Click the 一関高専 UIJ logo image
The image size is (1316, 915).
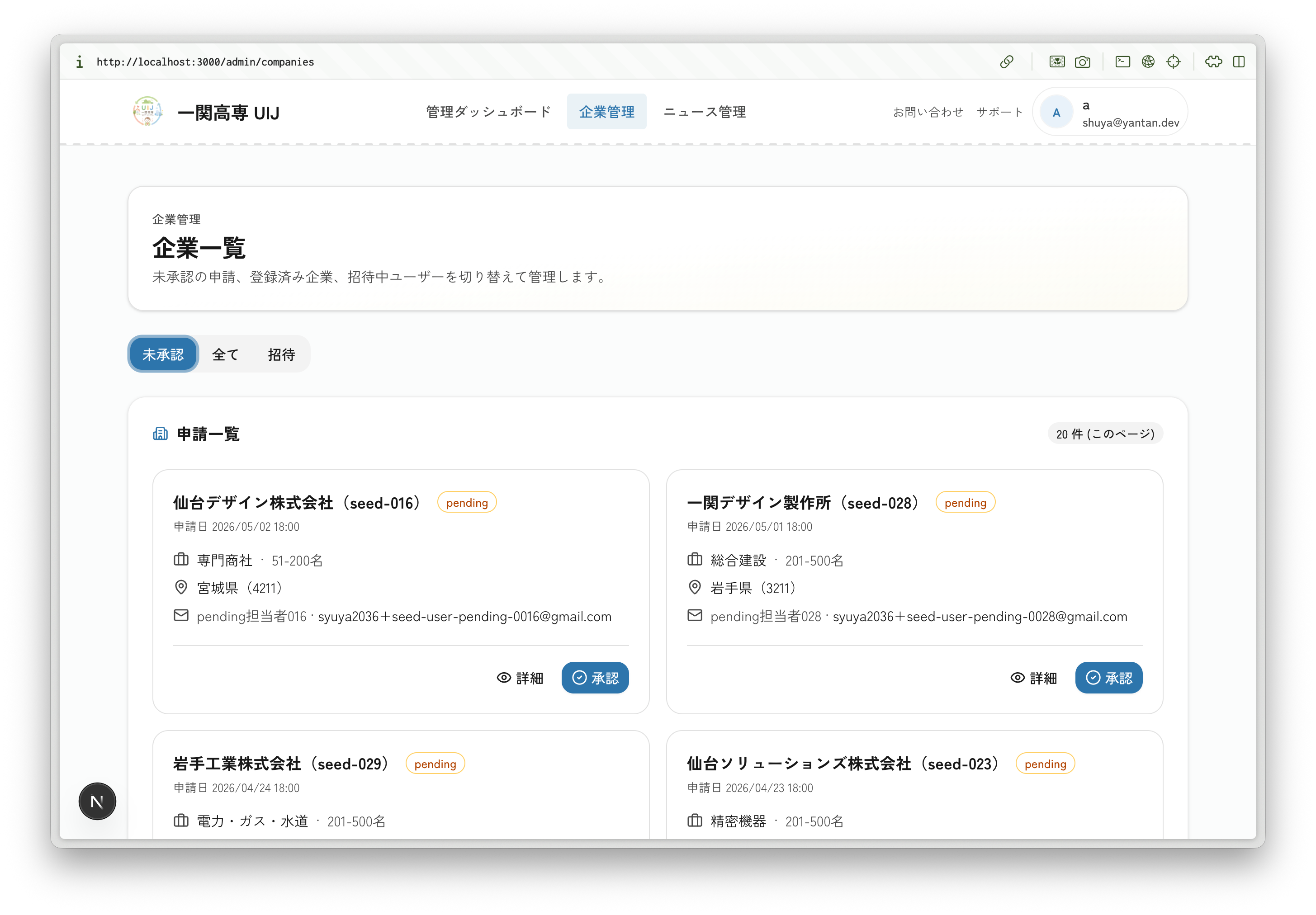[147, 112]
